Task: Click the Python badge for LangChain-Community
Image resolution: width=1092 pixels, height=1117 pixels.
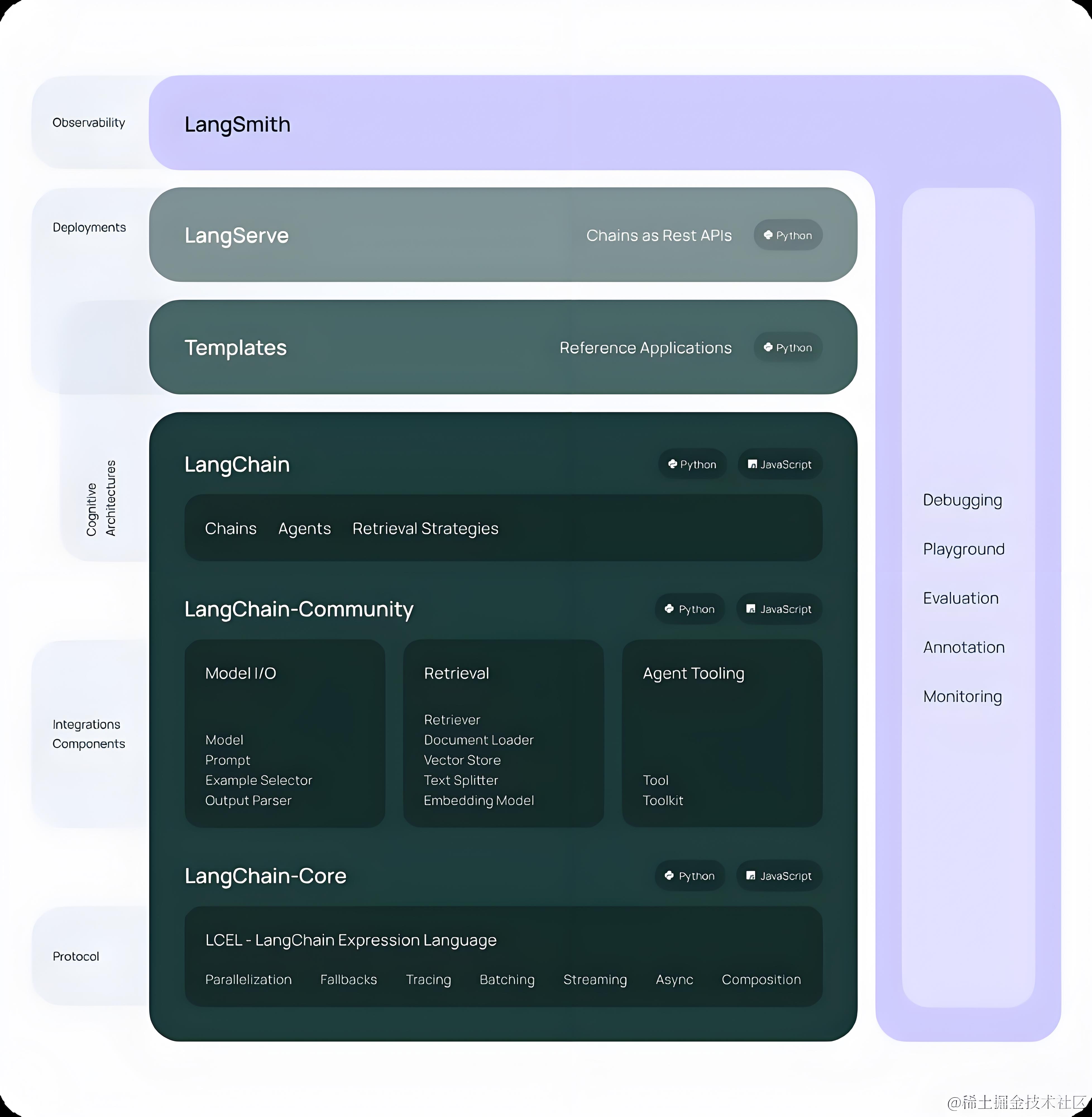Action: 689,609
